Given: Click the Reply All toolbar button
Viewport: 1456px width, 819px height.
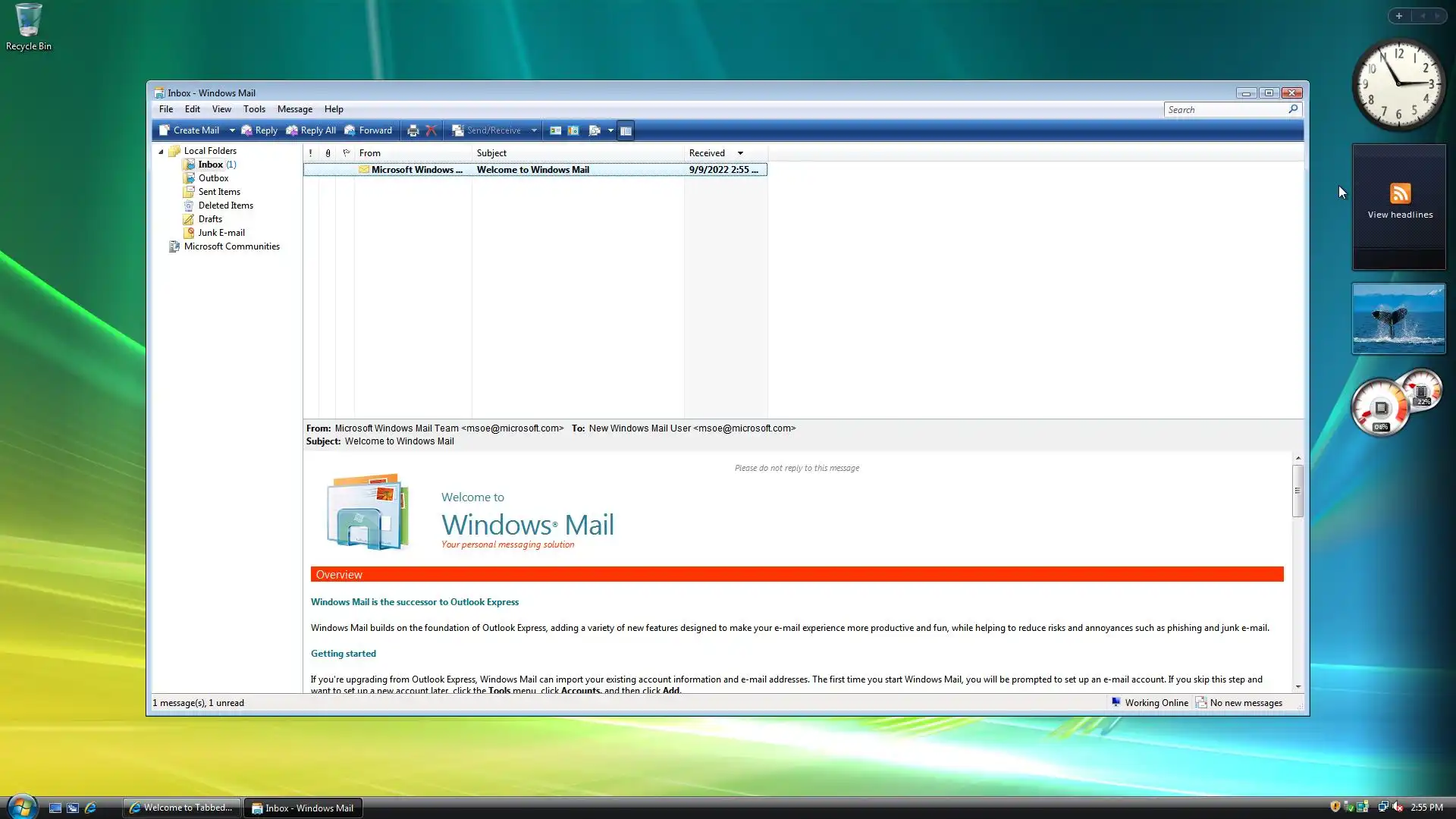Looking at the screenshot, I should (311, 130).
